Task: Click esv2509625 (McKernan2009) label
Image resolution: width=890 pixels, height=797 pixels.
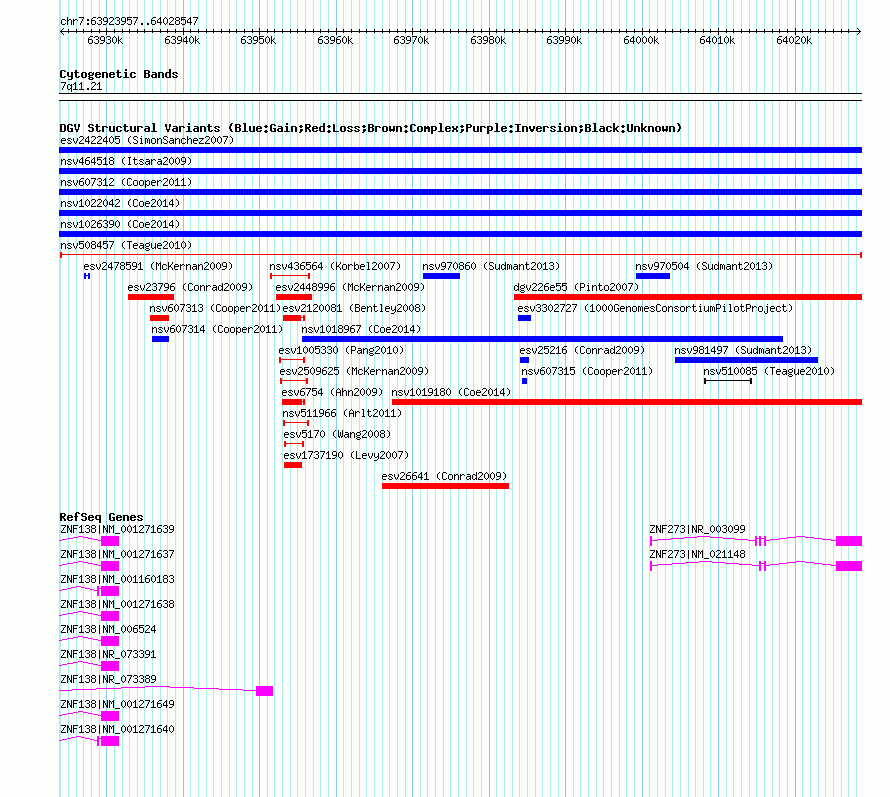Action: point(354,371)
